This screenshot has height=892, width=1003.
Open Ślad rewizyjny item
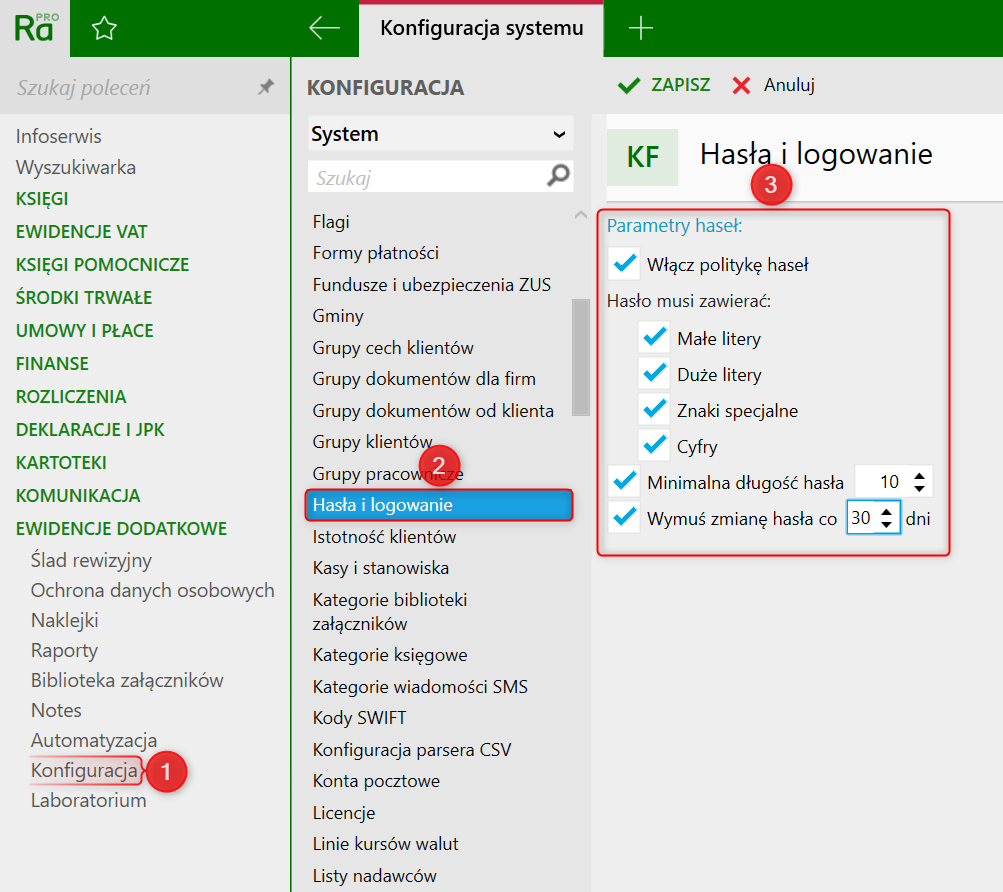pyautogui.click(x=91, y=560)
